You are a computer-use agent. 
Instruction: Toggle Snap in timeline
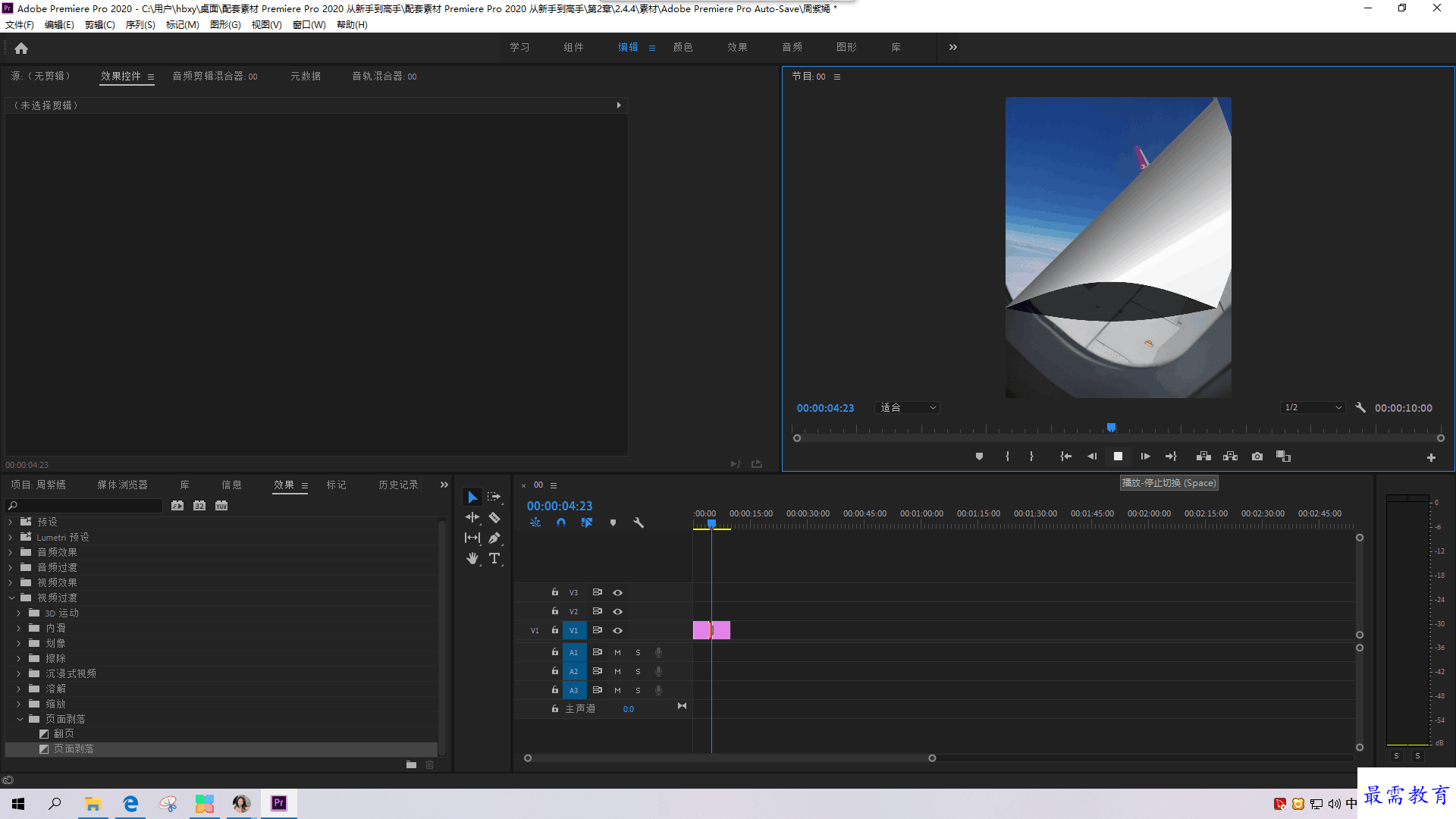(x=561, y=522)
